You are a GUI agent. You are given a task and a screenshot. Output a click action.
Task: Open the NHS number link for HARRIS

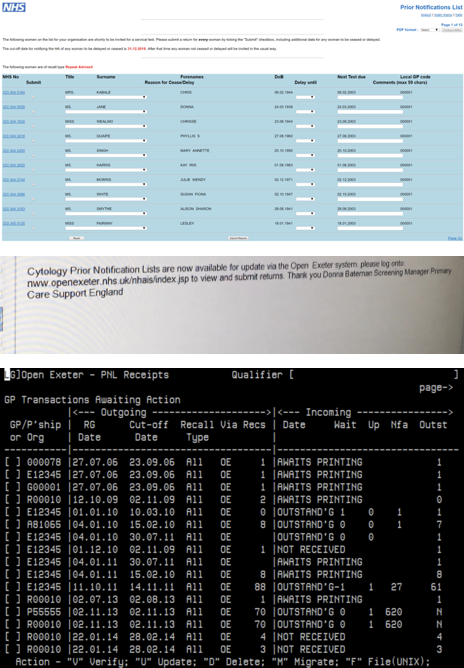pos(14,165)
